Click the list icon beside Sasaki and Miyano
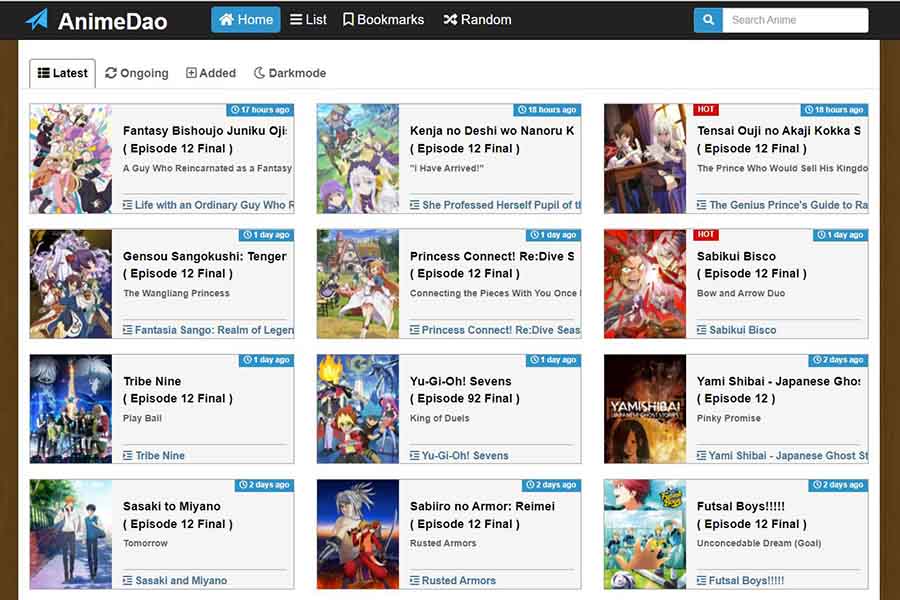The image size is (900, 600). [x=127, y=580]
